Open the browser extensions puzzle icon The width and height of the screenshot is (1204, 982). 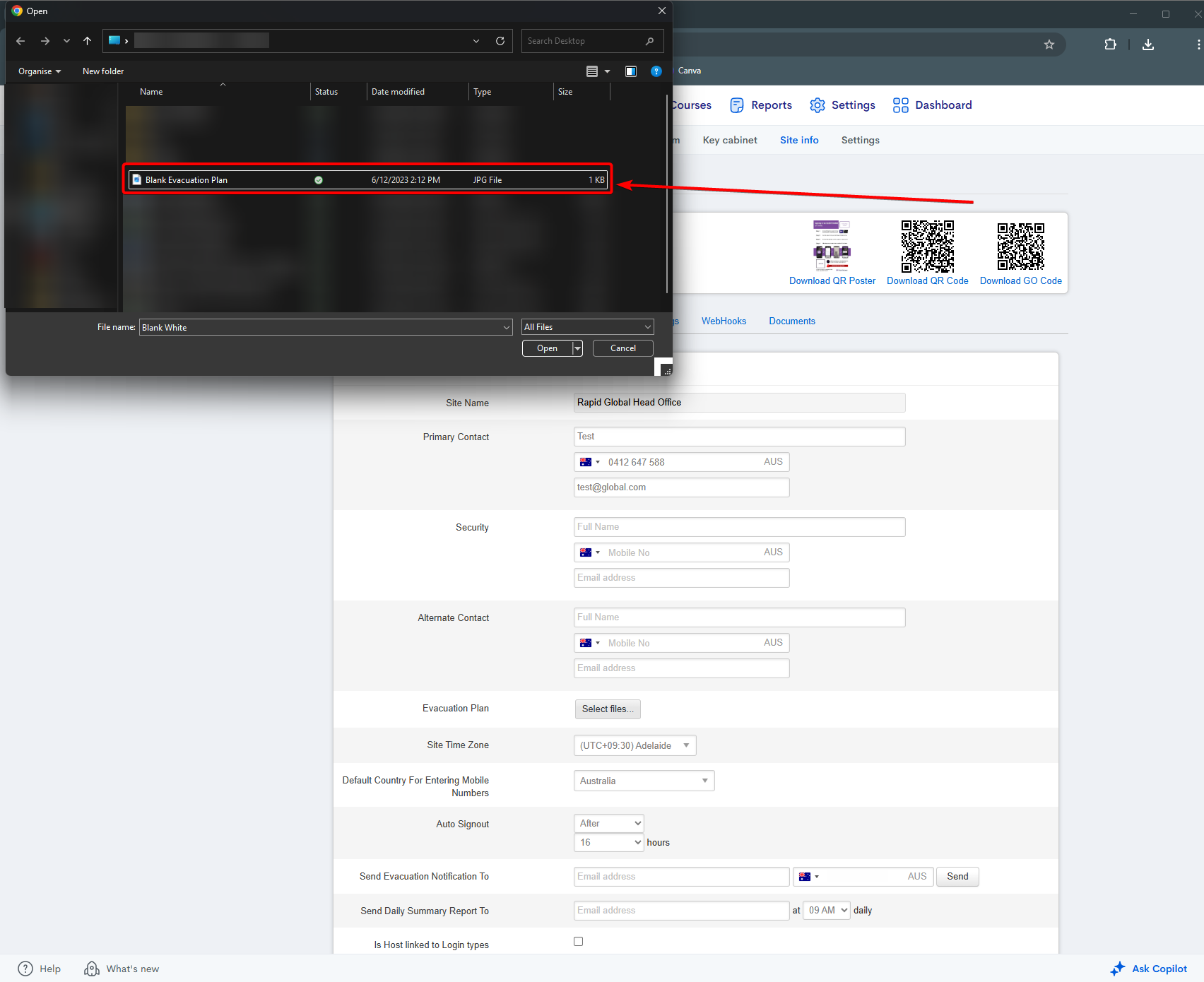click(1110, 45)
